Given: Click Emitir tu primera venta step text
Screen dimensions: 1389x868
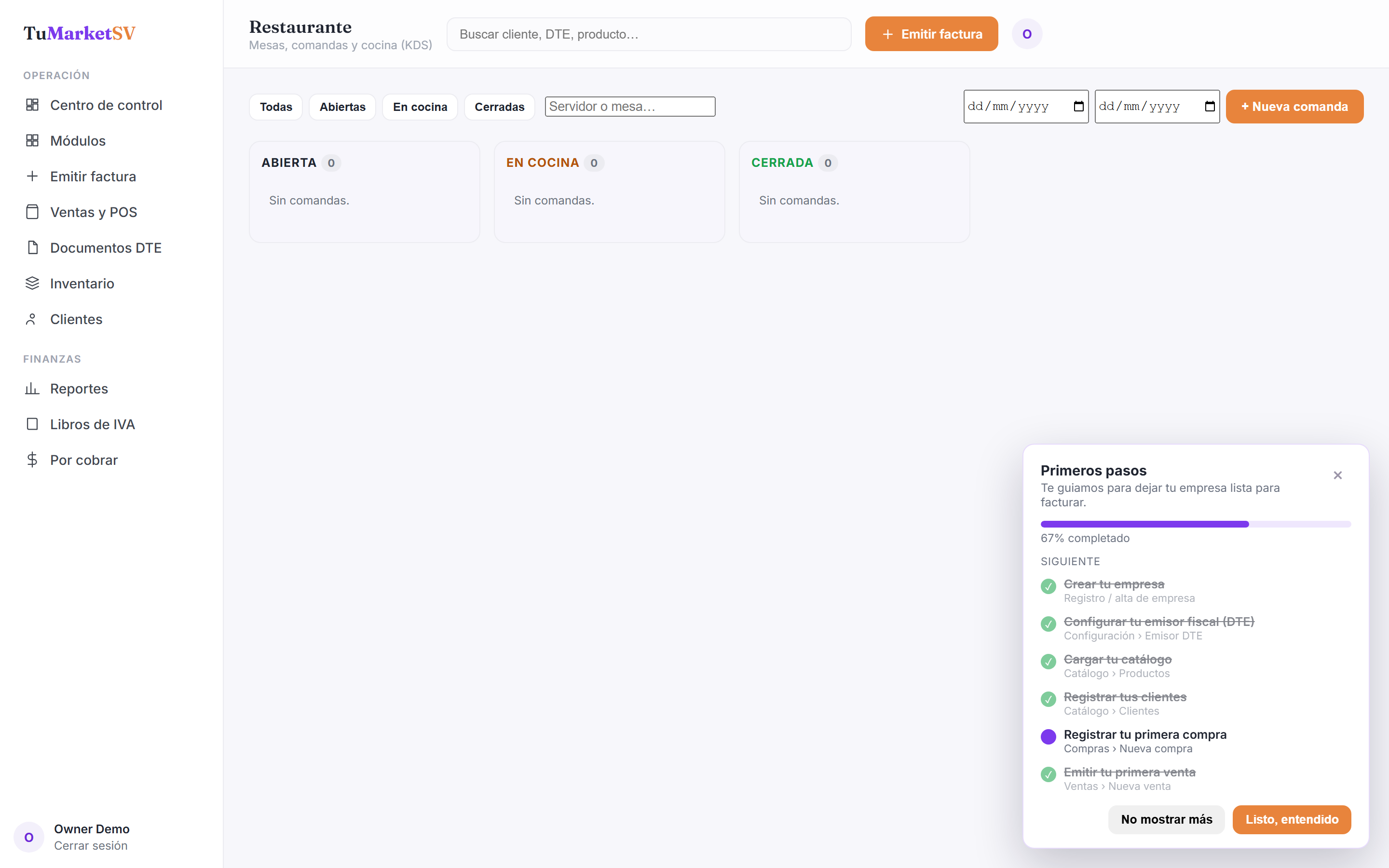Looking at the screenshot, I should click(x=1130, y=772).
